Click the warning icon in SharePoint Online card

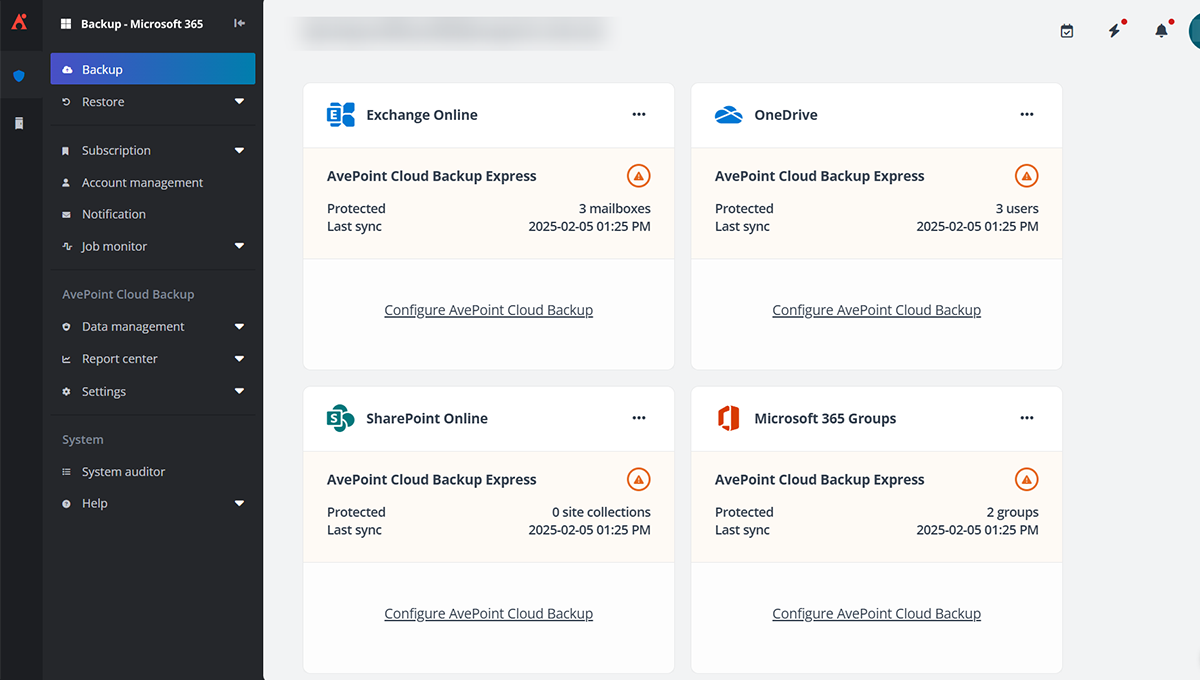point(639,480)
